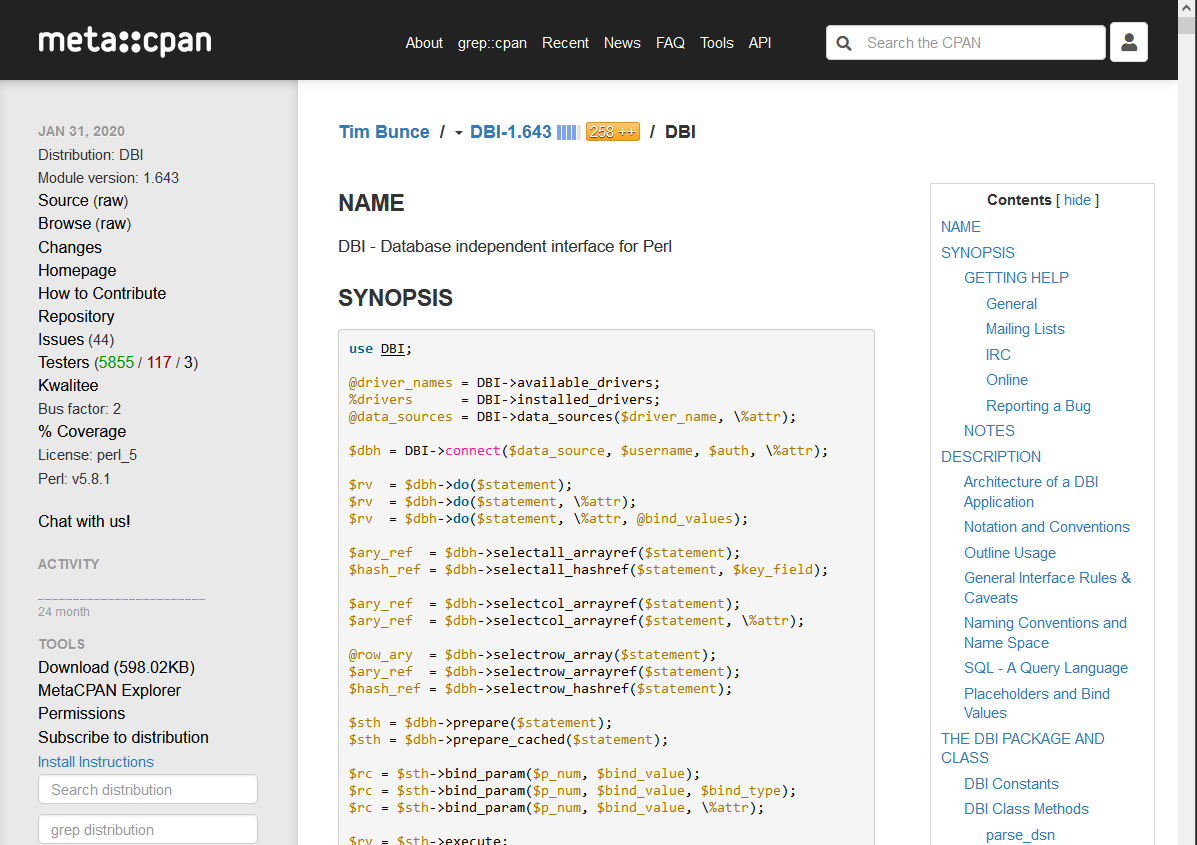Image resolution: width=1197 pixels, height=845 pixels.
Task: Open % Coverage report
Action: (82, 431)
